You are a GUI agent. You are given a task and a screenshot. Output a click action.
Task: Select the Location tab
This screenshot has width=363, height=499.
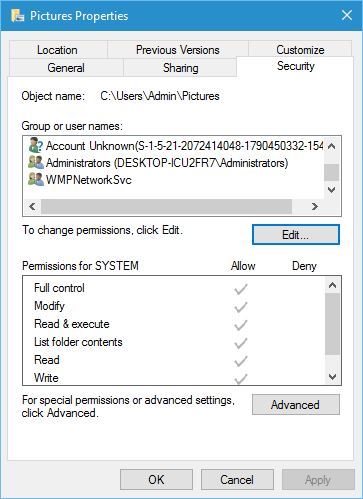click(57, 50)
